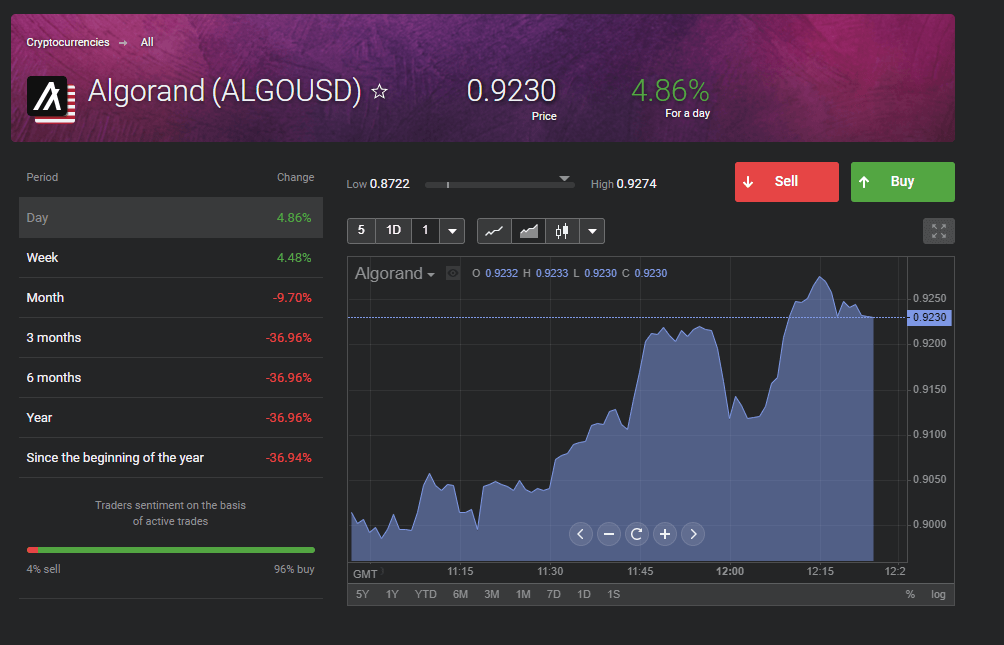This screenshot has width=1004, height=645.
Task: Select the line chart type icon
Action: pos(494,231)
